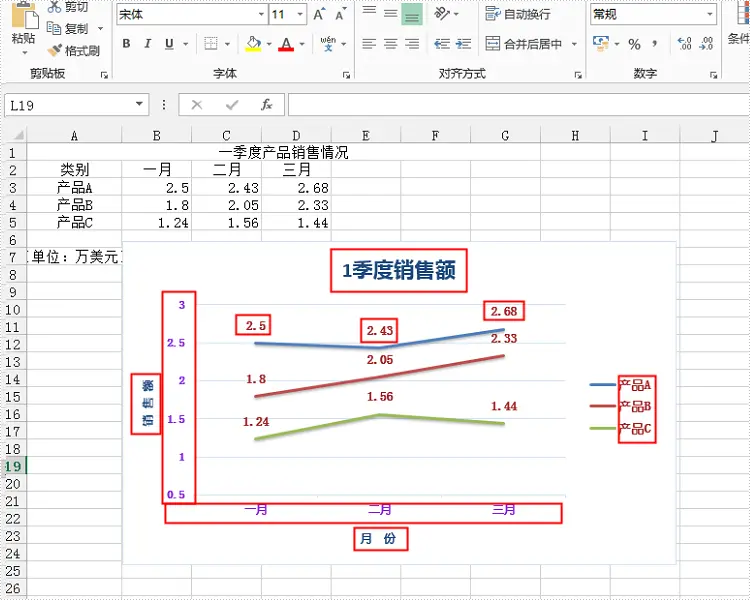Click the formula bar confirm checkmark
The height and width of the screenshot is (600, 750).
[232, 105]
